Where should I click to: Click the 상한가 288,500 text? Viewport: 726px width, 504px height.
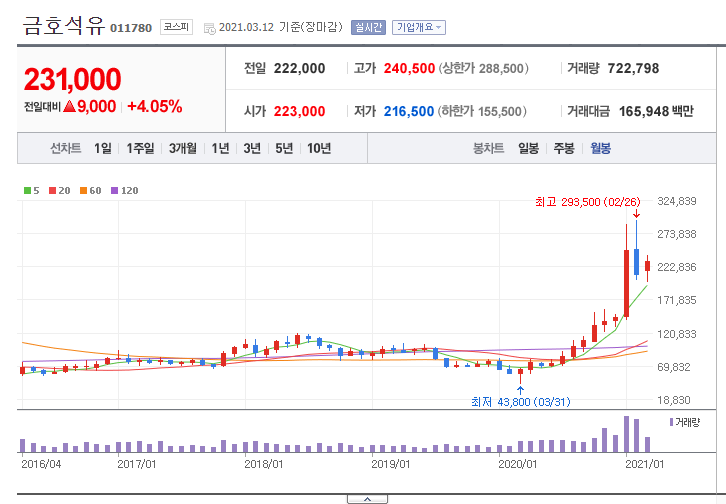[483, 68]
